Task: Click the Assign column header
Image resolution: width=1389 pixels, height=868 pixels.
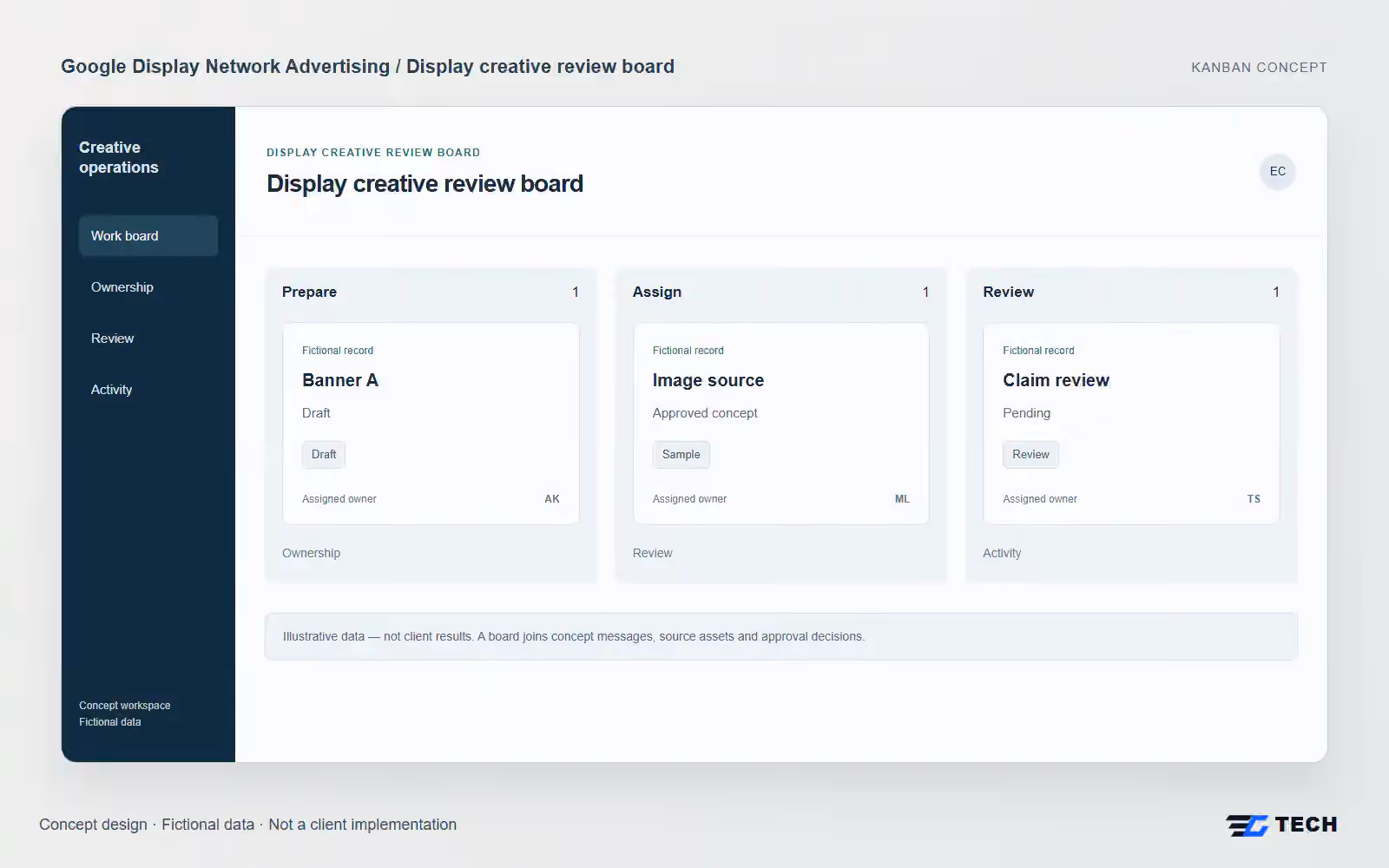Action: pos(657,292)
